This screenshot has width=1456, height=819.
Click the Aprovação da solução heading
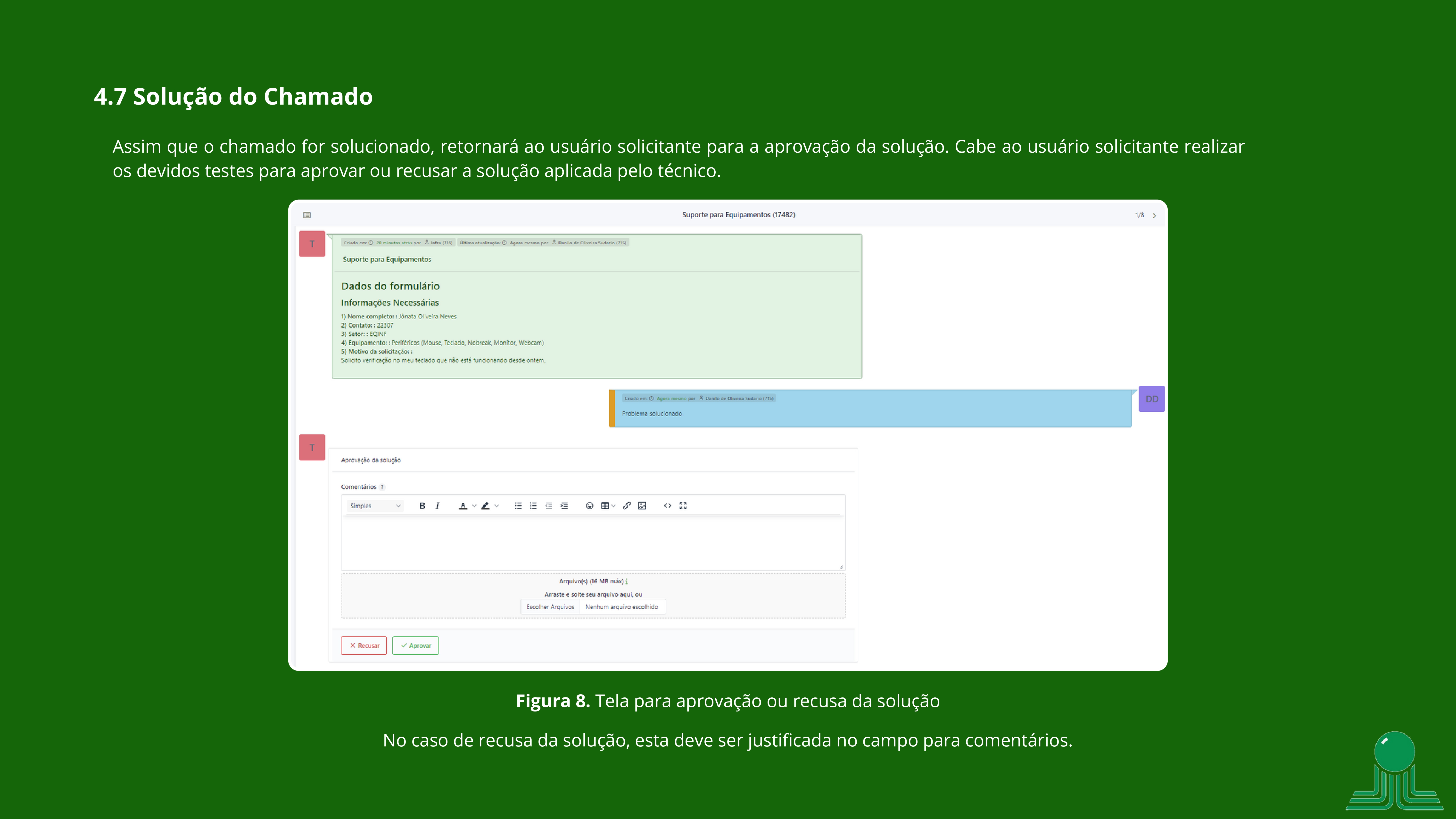371,460
